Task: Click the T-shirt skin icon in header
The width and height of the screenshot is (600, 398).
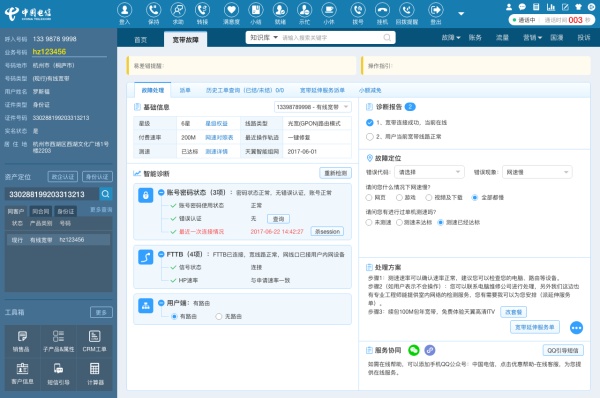Action: point(578,7)
